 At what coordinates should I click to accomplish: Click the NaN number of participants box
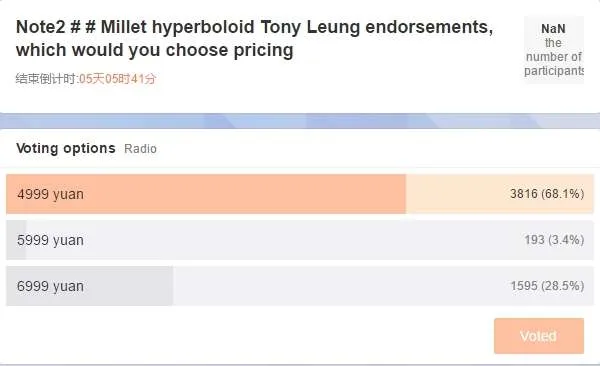(x=554, y=50)
